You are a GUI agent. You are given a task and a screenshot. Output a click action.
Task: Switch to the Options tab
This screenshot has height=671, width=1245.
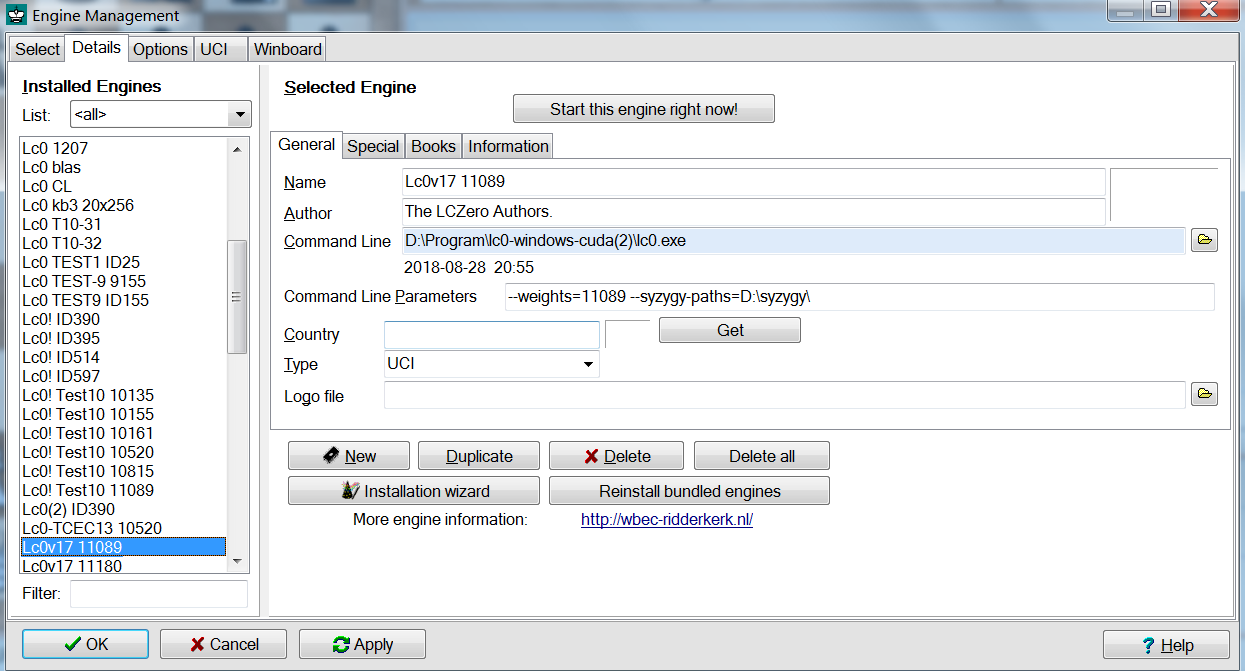[160, 49]
